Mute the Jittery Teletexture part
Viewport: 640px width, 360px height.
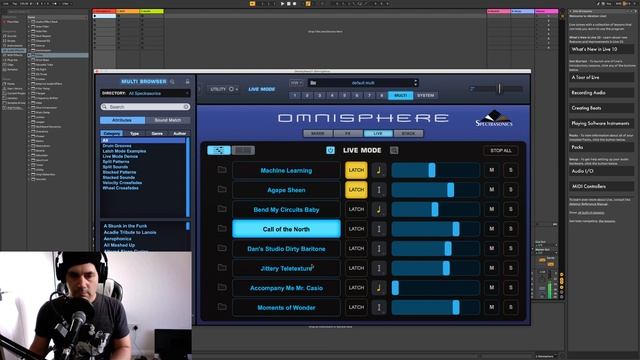pyautogui.click(x=491, y=268)
